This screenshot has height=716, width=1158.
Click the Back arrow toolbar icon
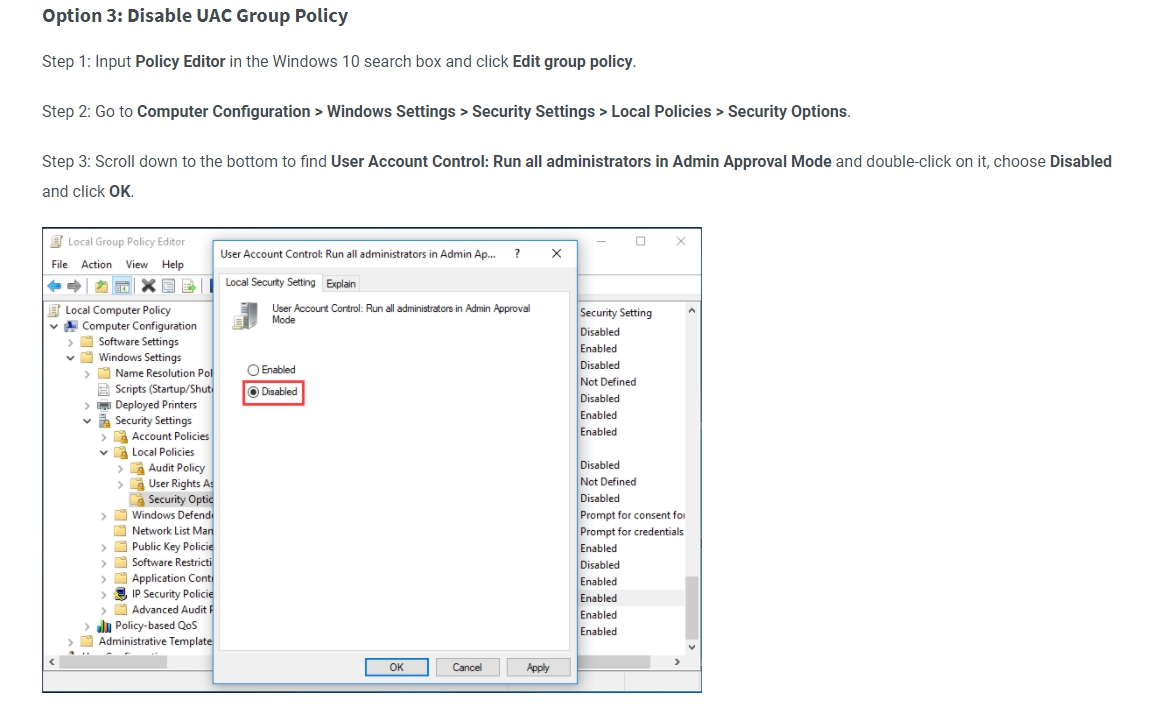(x=55, y=286)
